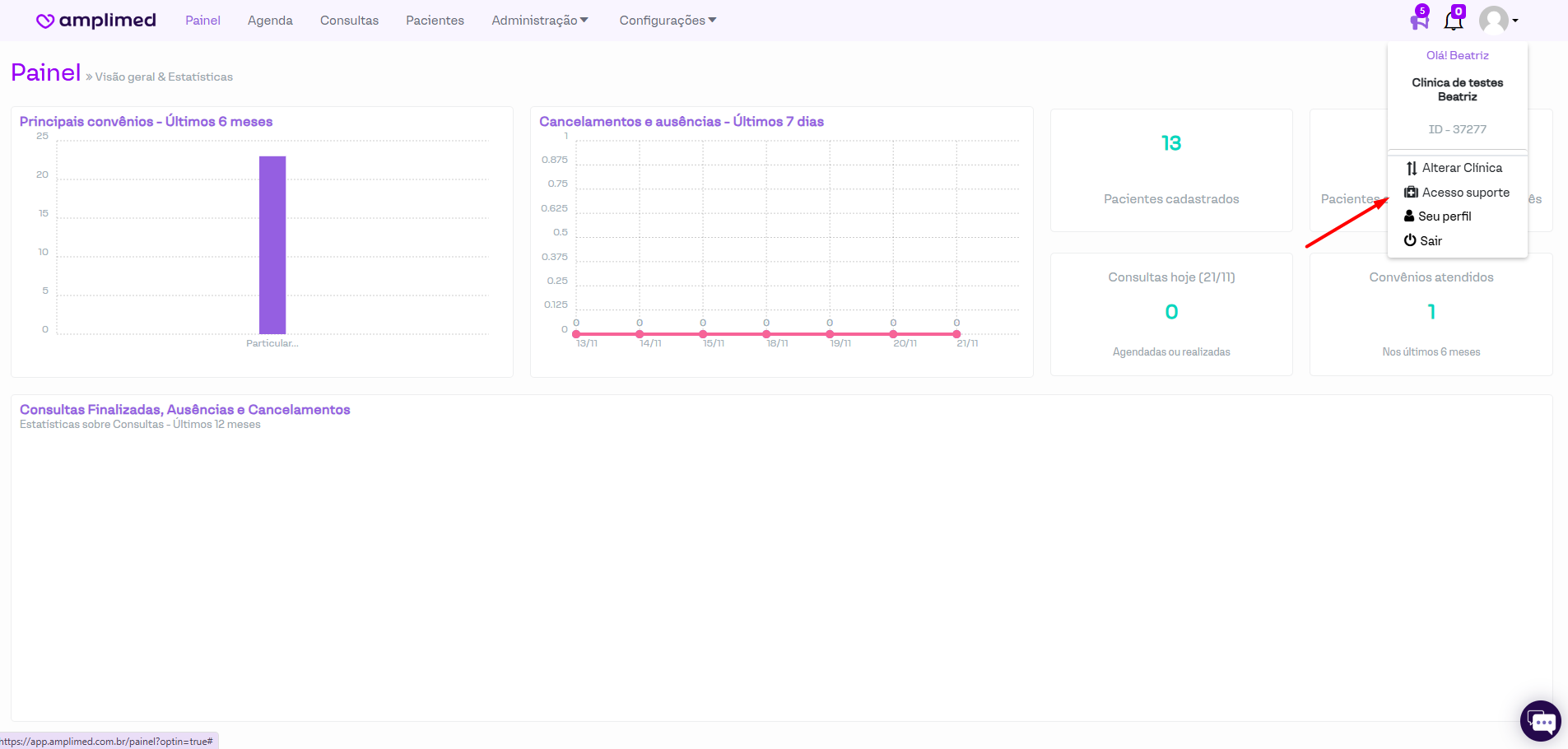Open the chat support bubble

1540,721
